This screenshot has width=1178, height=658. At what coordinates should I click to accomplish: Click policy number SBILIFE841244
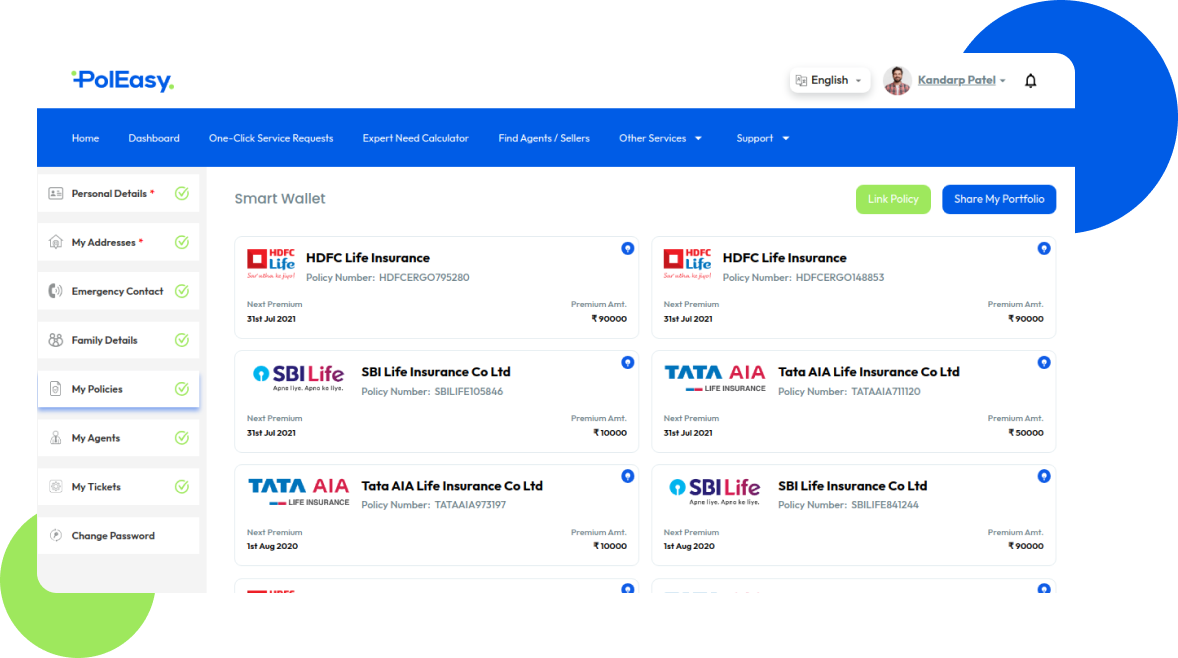click(885, 505)
